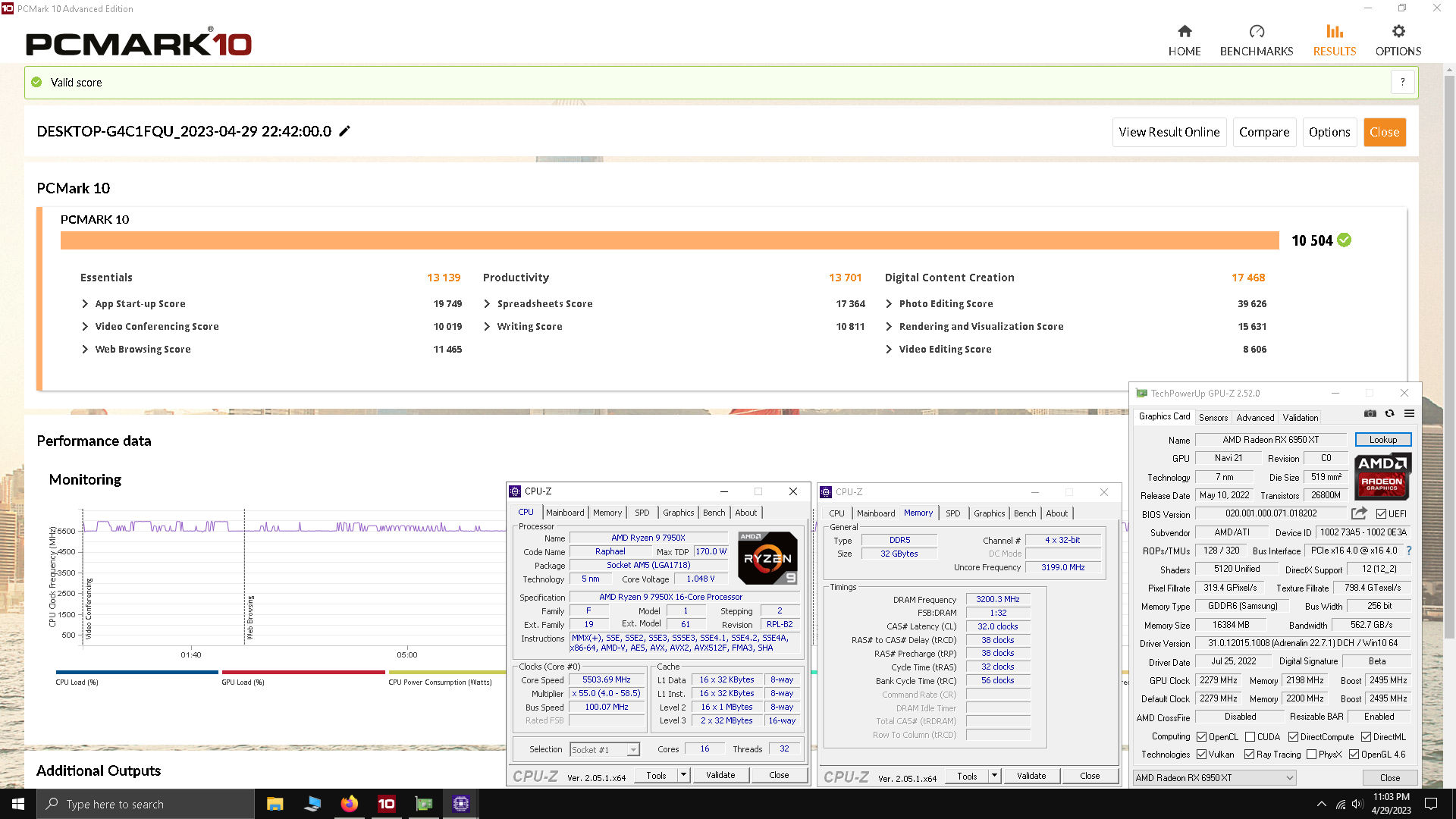Click the green check beside 10 504 score
The height and width of the screenshot is (819, 1456).
(x=1345, y=240)
